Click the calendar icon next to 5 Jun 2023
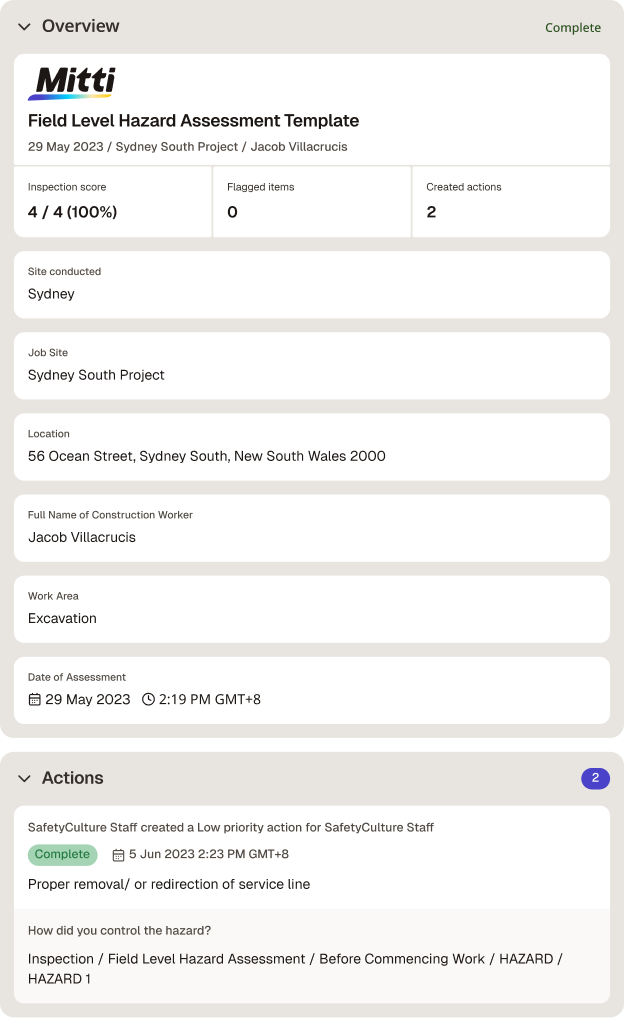This screenshot has width=624, height=1018. click(x=118, y=855)
